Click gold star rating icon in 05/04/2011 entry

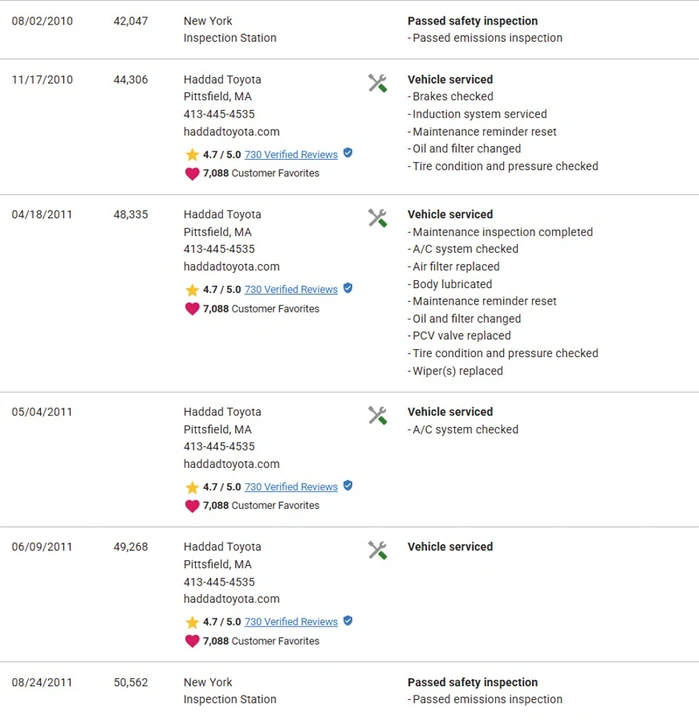point(192,487)
